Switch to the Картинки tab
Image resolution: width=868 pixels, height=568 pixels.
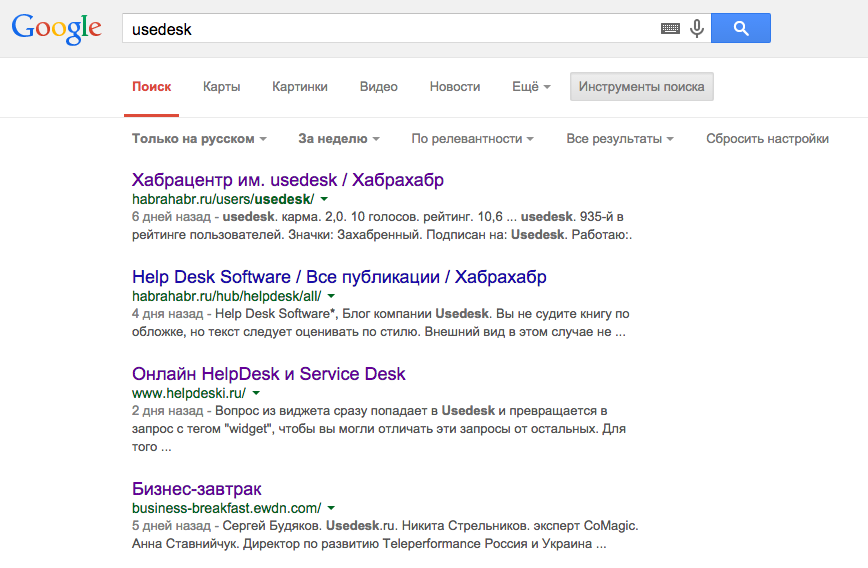point(300,87)
